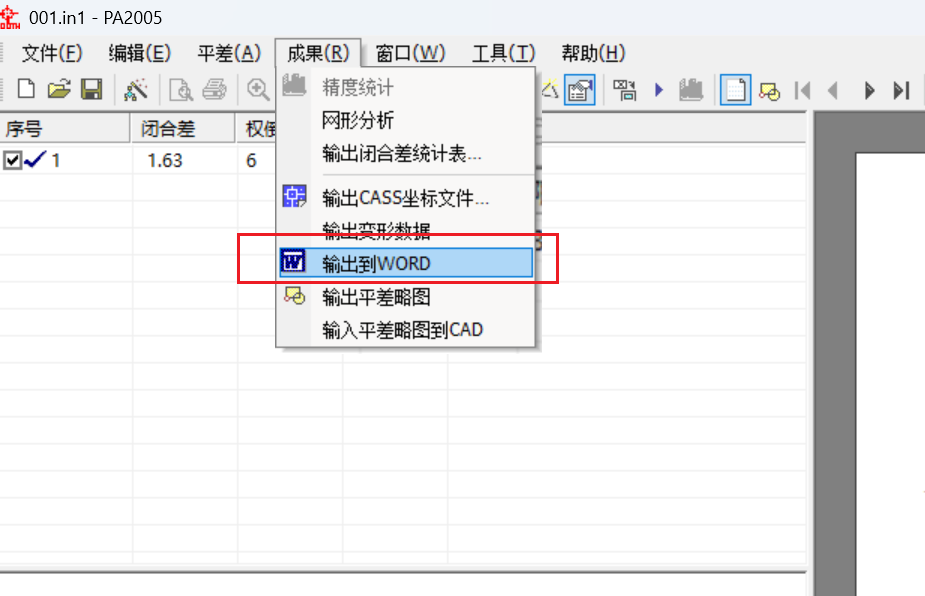Open the 编辑(E) menu
The height and width of the screenshot is (596, 925).
[139, 54]
